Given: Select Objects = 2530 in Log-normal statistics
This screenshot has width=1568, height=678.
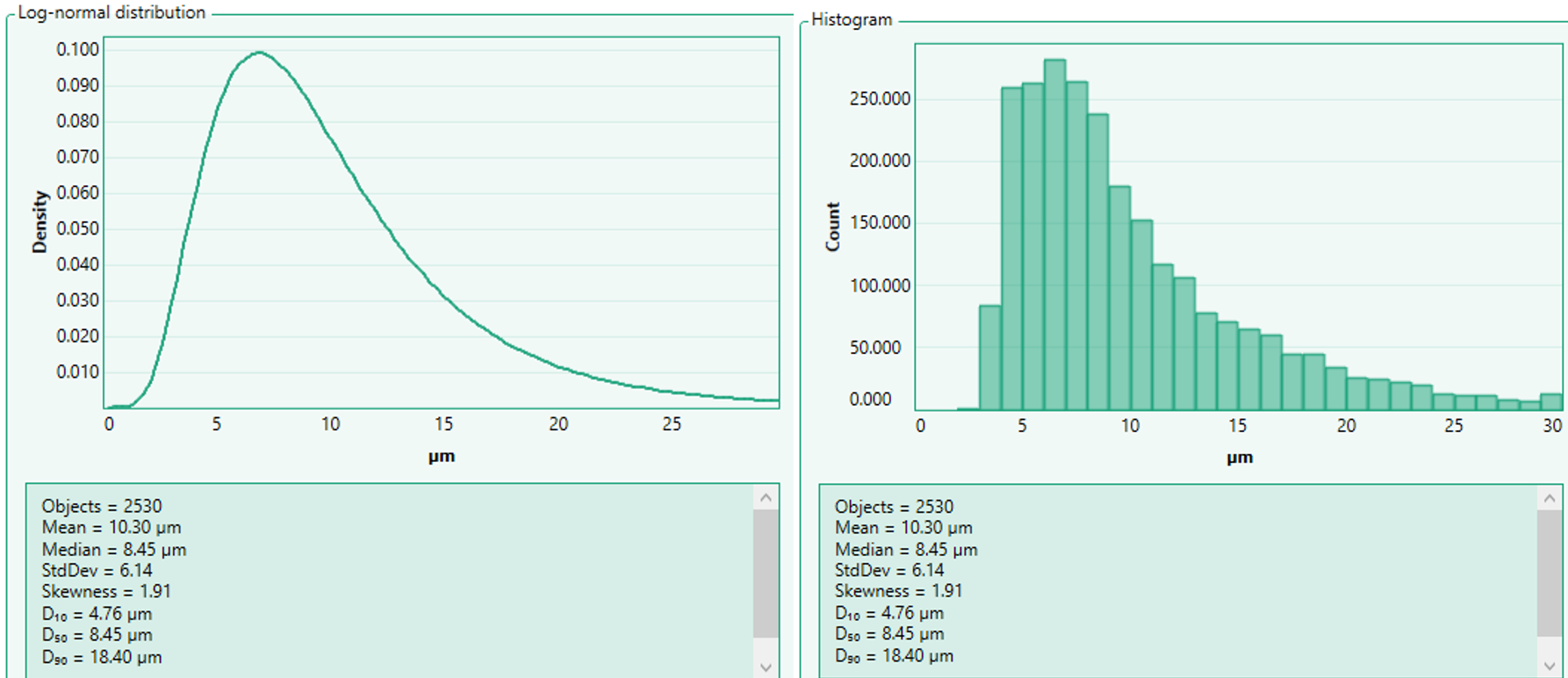Looking at the screenshot, I should tap(102, 507).
